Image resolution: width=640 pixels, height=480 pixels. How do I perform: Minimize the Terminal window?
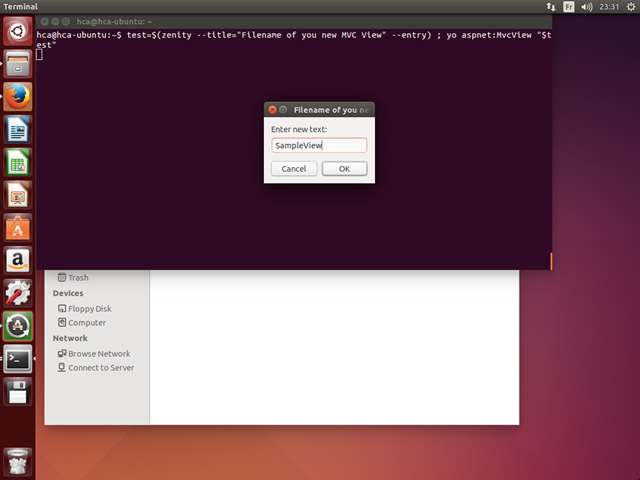click(x=55, y=22)
